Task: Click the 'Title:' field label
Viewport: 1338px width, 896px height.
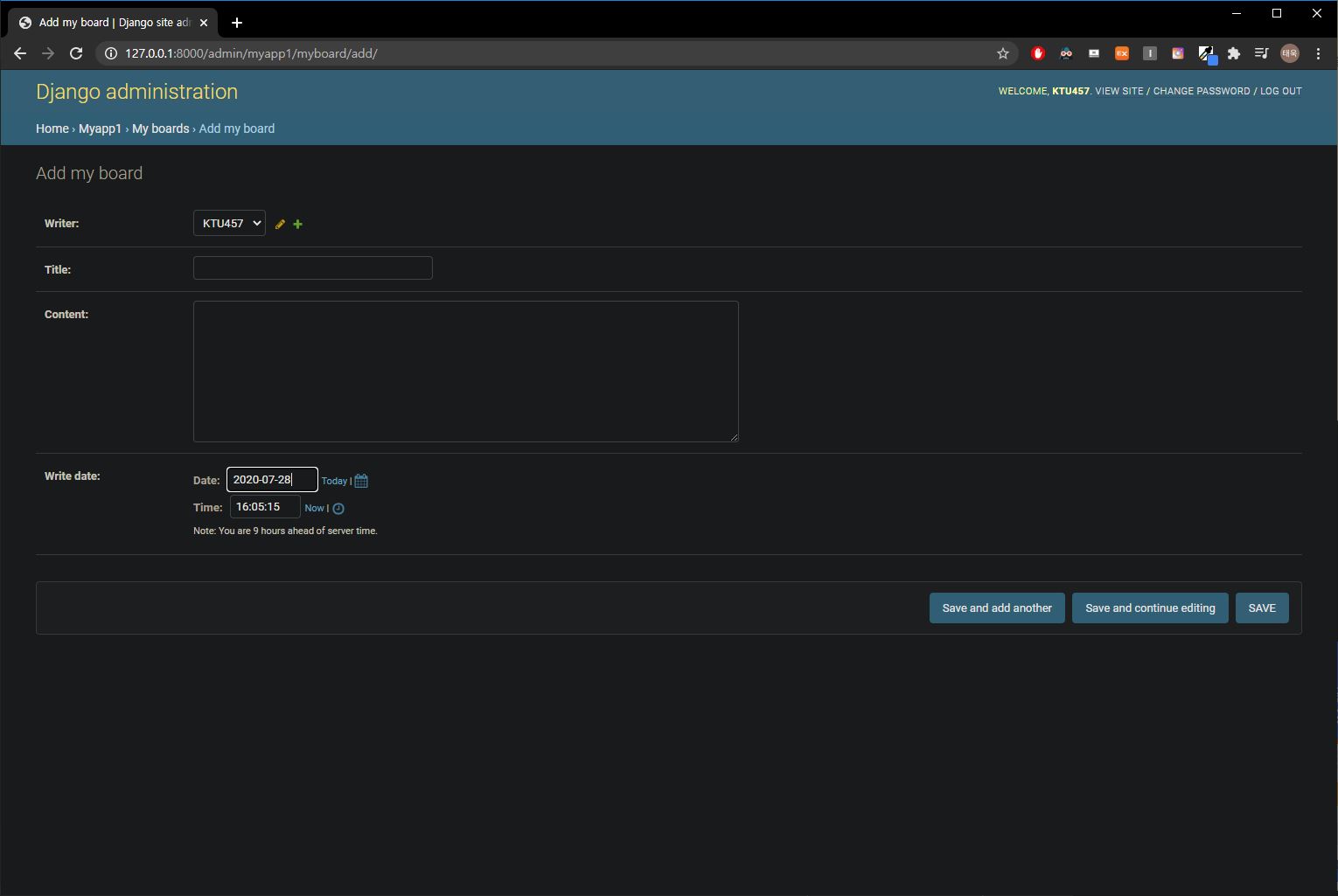Action: tap(58, 270)
